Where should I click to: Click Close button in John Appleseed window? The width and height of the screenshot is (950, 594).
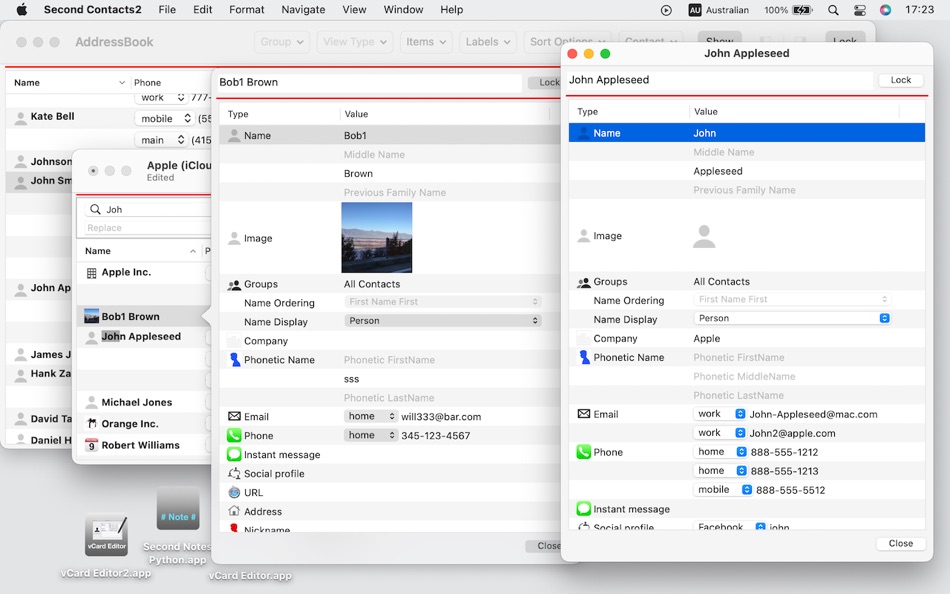point(900,543)
